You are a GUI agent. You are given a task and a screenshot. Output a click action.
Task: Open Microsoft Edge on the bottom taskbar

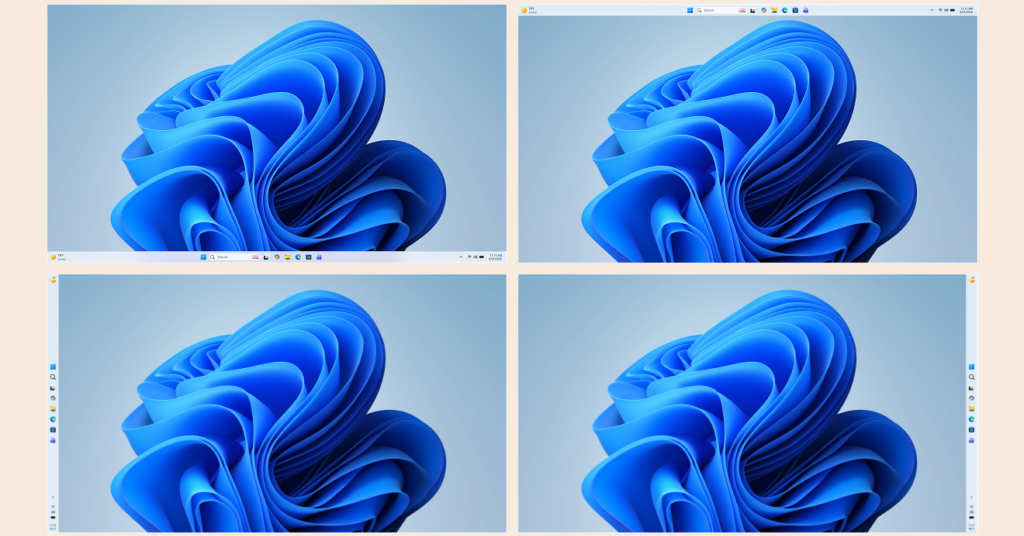298,257
